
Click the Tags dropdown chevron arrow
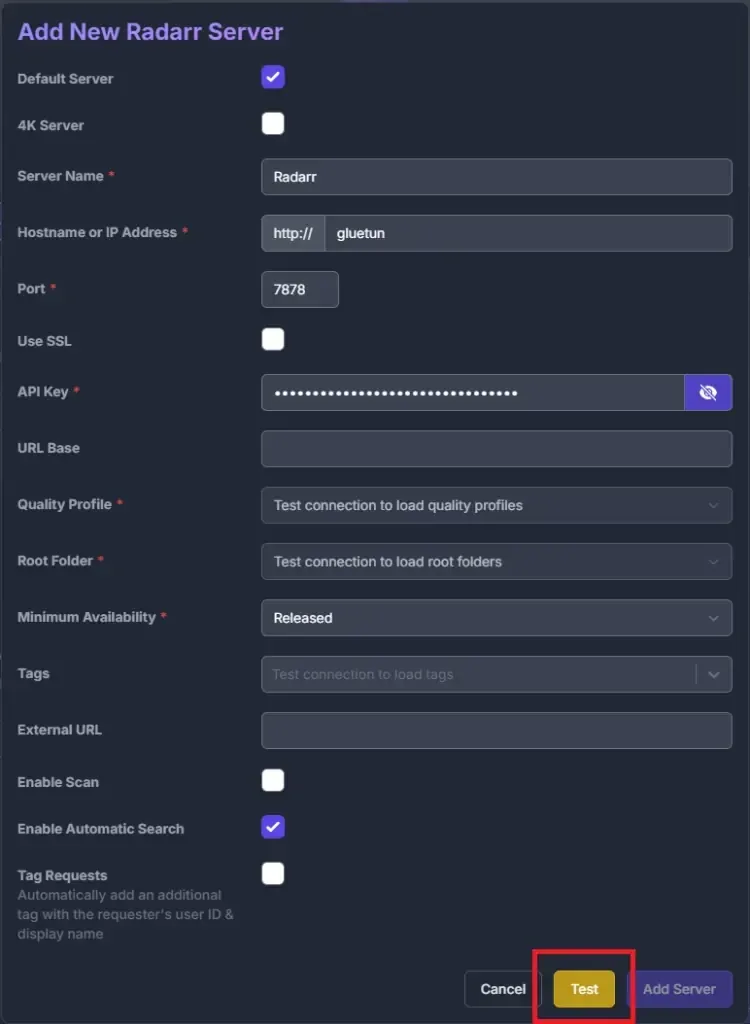click(x=714, y=675)
